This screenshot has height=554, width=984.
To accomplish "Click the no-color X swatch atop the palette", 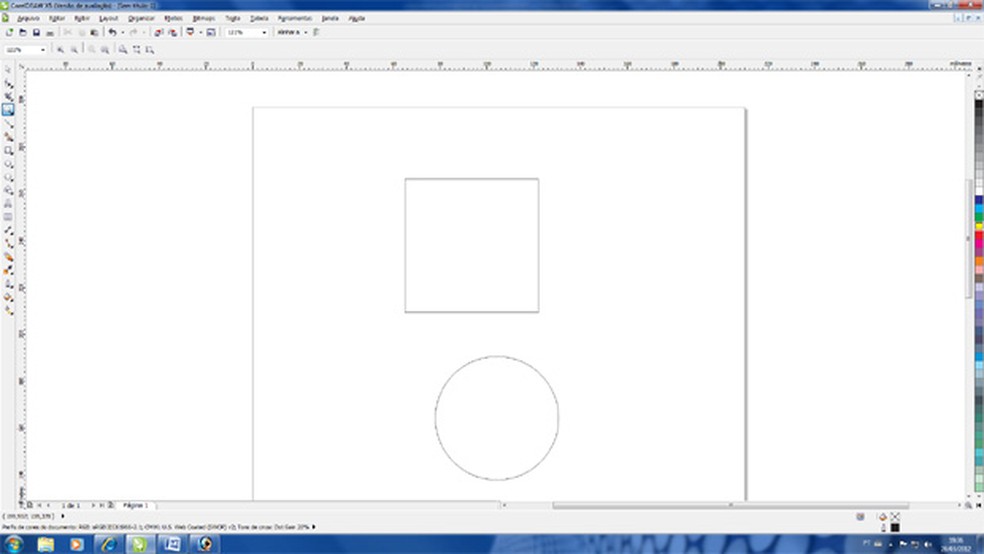I will (x=979, y=95).
